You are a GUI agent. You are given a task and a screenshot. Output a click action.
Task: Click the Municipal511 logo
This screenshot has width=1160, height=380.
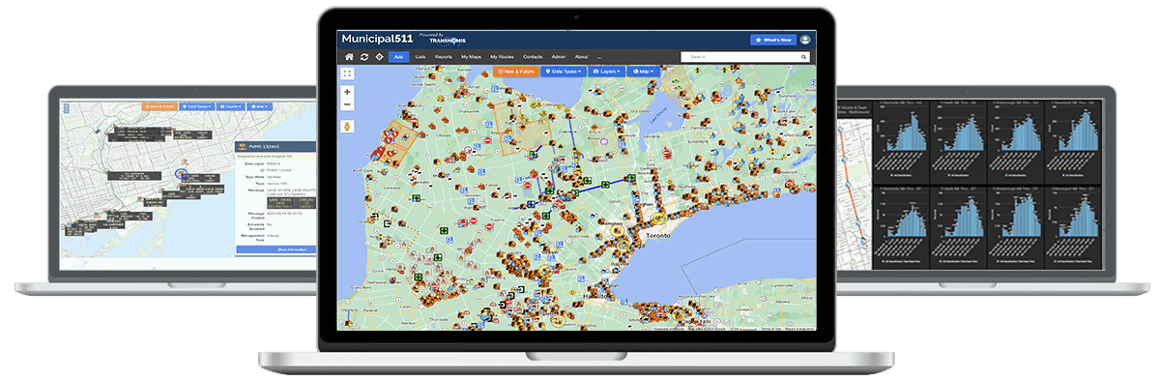click(x=377, y=39)
